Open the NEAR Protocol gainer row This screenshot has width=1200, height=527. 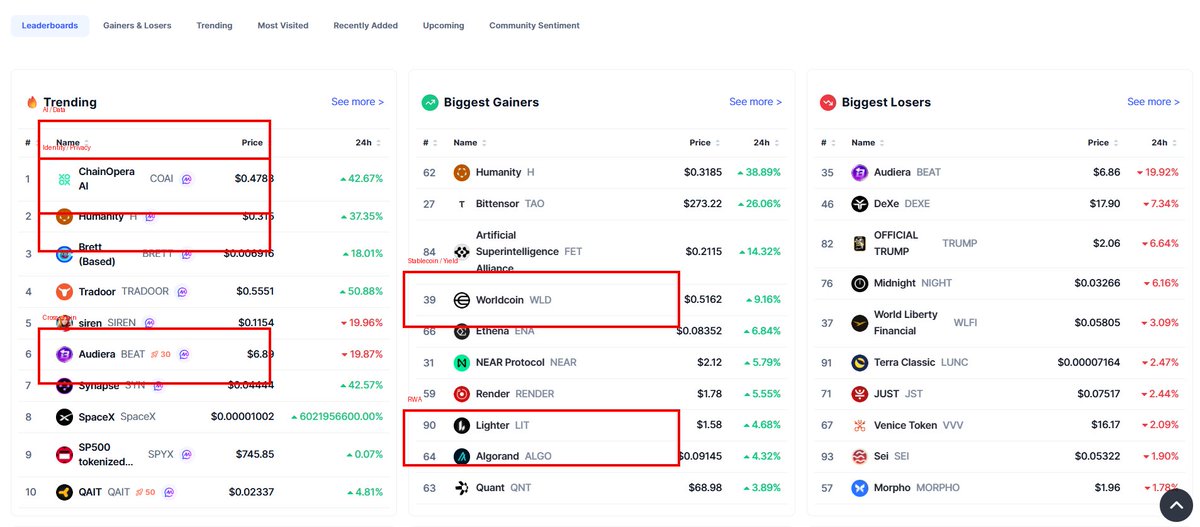(x=602, y=362)
